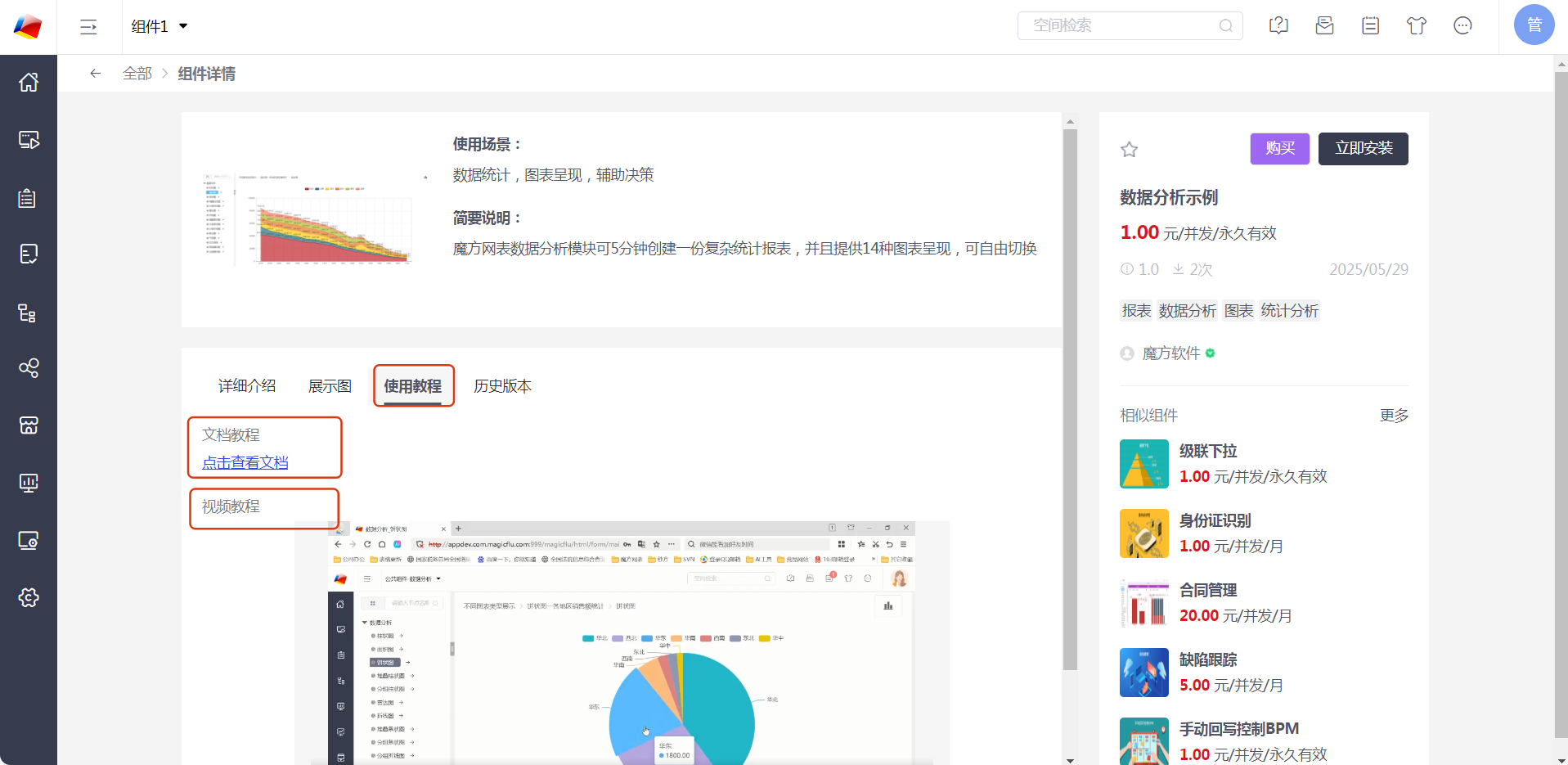Click the 文档教程 heading
The width and height of the screenshot is (1568, 765).
pyautogui.click(x=231, y=435)
